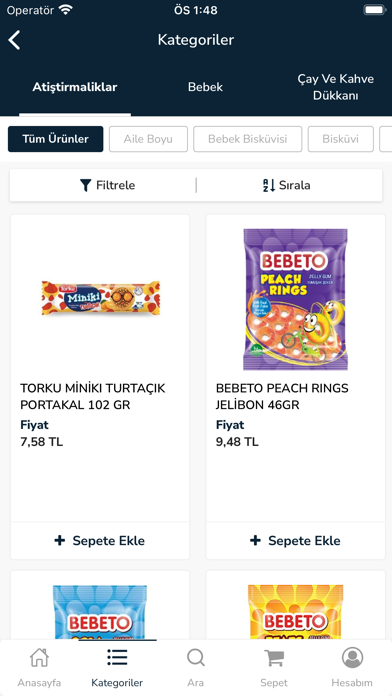392x696 pixels.
Task: Tap the back arrow icon
Action: click(14, 40)
